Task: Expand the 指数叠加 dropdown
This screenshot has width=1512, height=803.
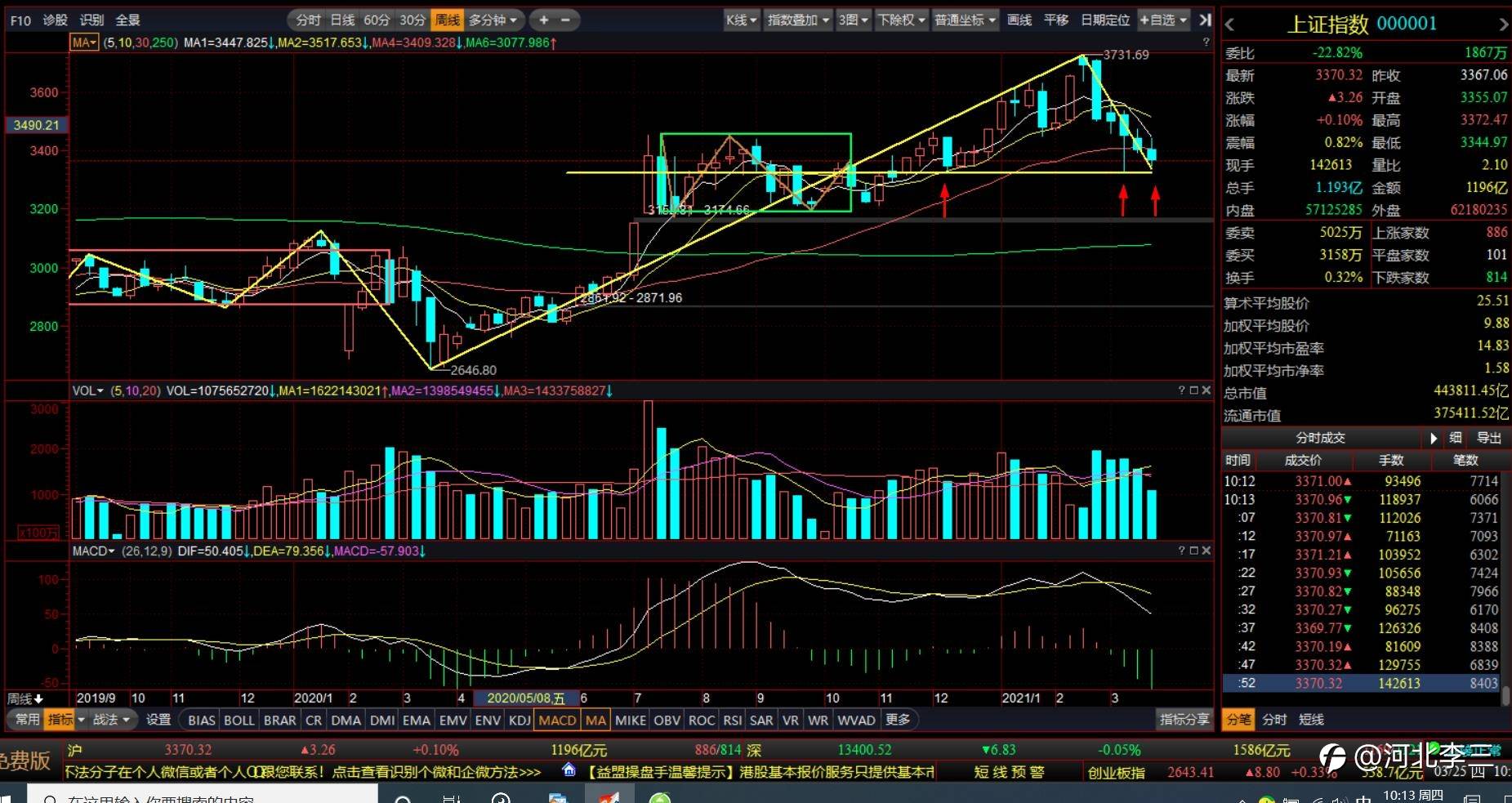Action: [798, 20]
